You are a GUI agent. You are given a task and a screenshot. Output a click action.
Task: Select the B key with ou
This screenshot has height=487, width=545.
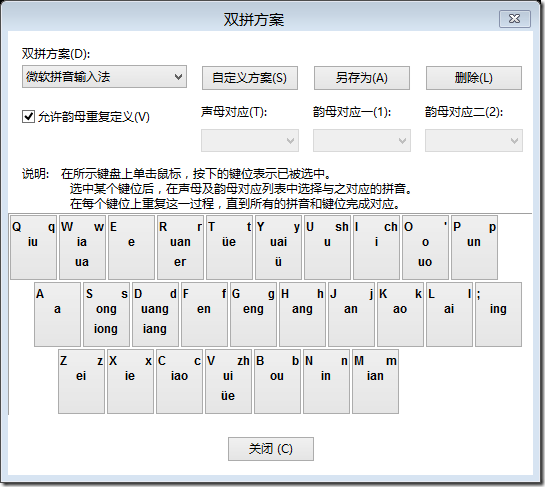pos(277,381)
